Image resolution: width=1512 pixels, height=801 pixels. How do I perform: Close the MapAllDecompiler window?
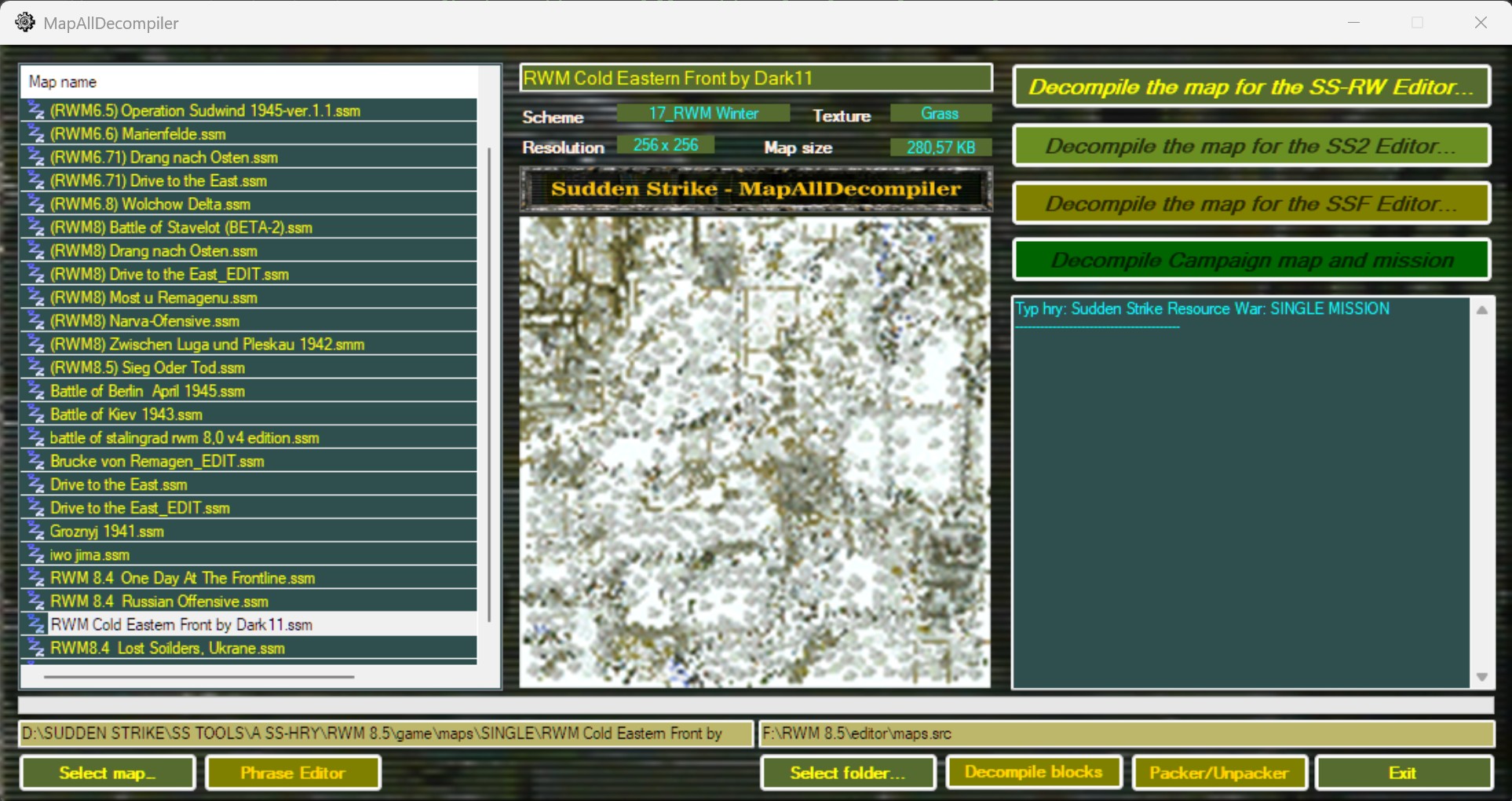(x=1481, y=22)
